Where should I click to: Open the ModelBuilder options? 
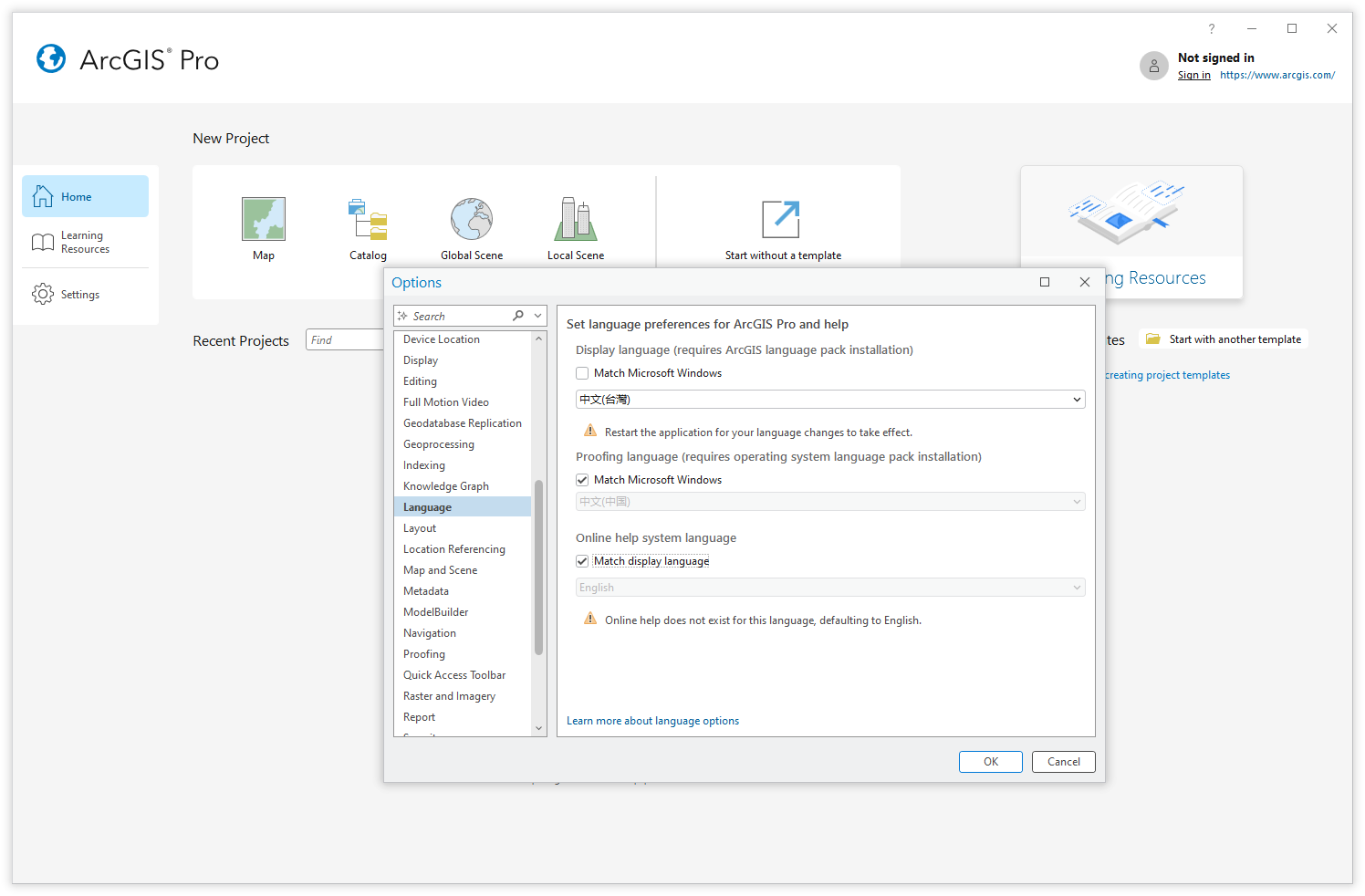(x=462, y=612)
